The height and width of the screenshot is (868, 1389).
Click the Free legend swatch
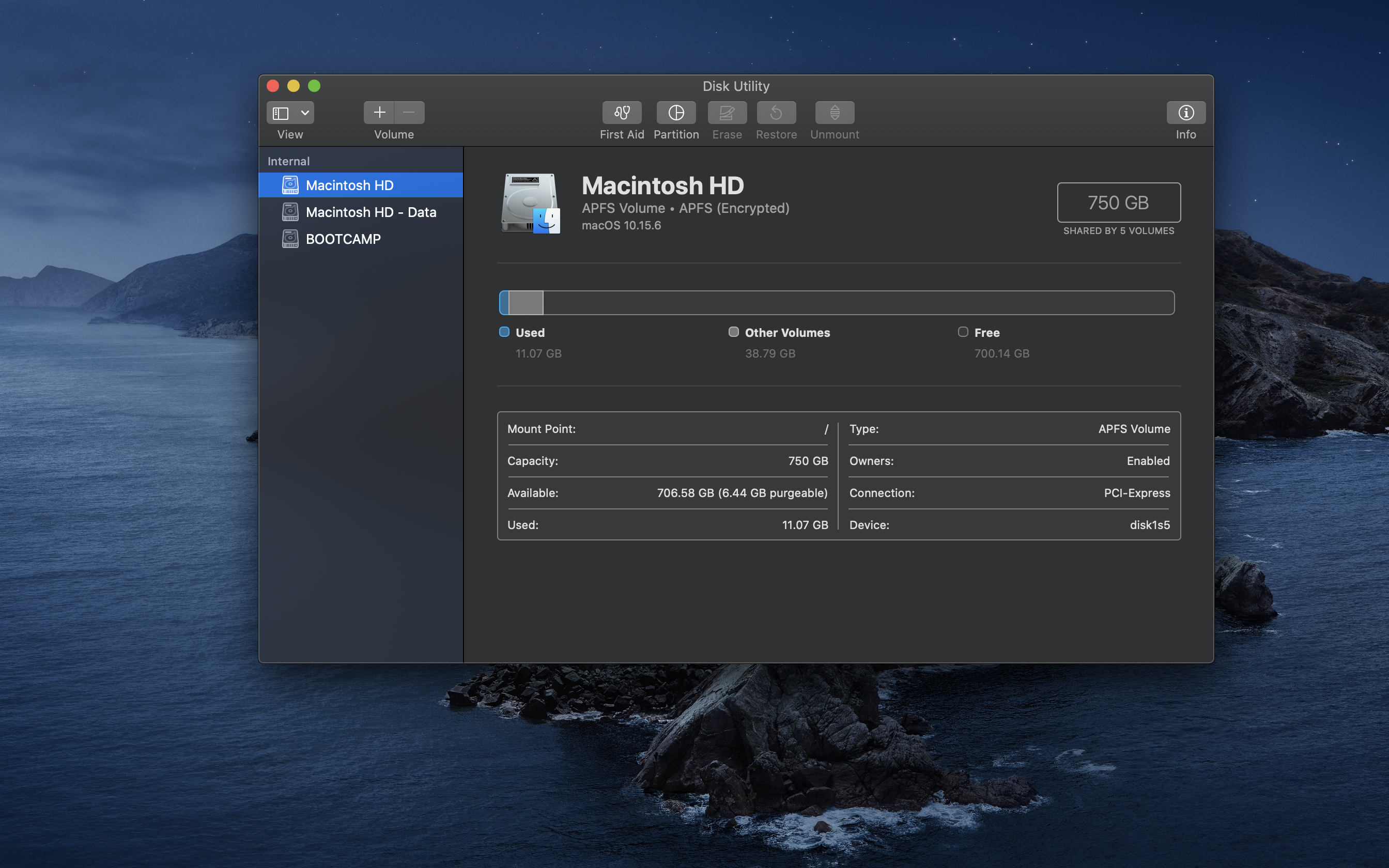[x=963, y=332]
